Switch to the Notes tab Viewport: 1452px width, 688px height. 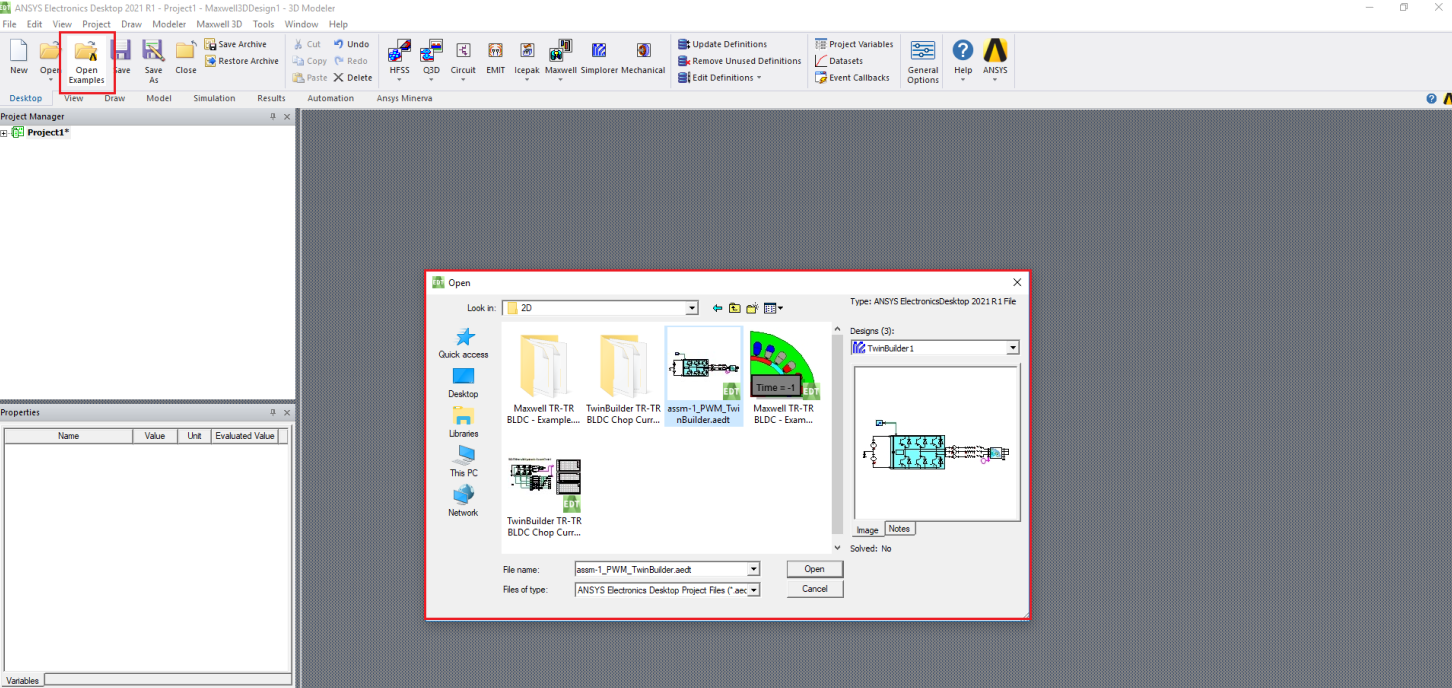(x=899, y=529)
